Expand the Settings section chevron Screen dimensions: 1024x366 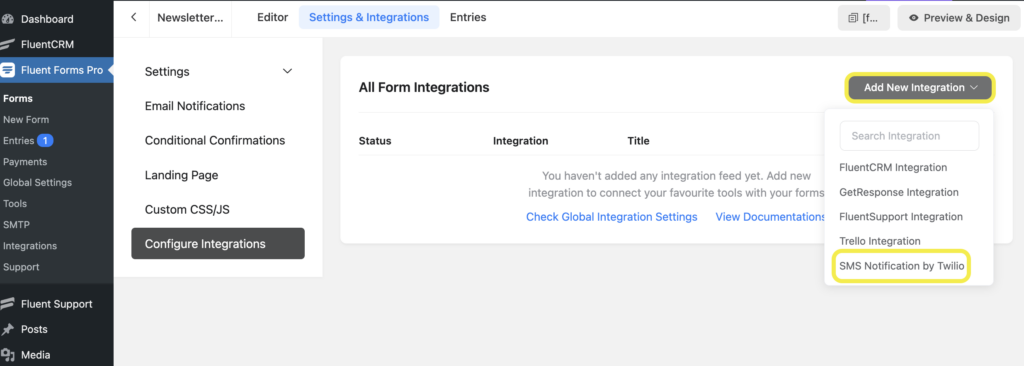coord(287,71)
